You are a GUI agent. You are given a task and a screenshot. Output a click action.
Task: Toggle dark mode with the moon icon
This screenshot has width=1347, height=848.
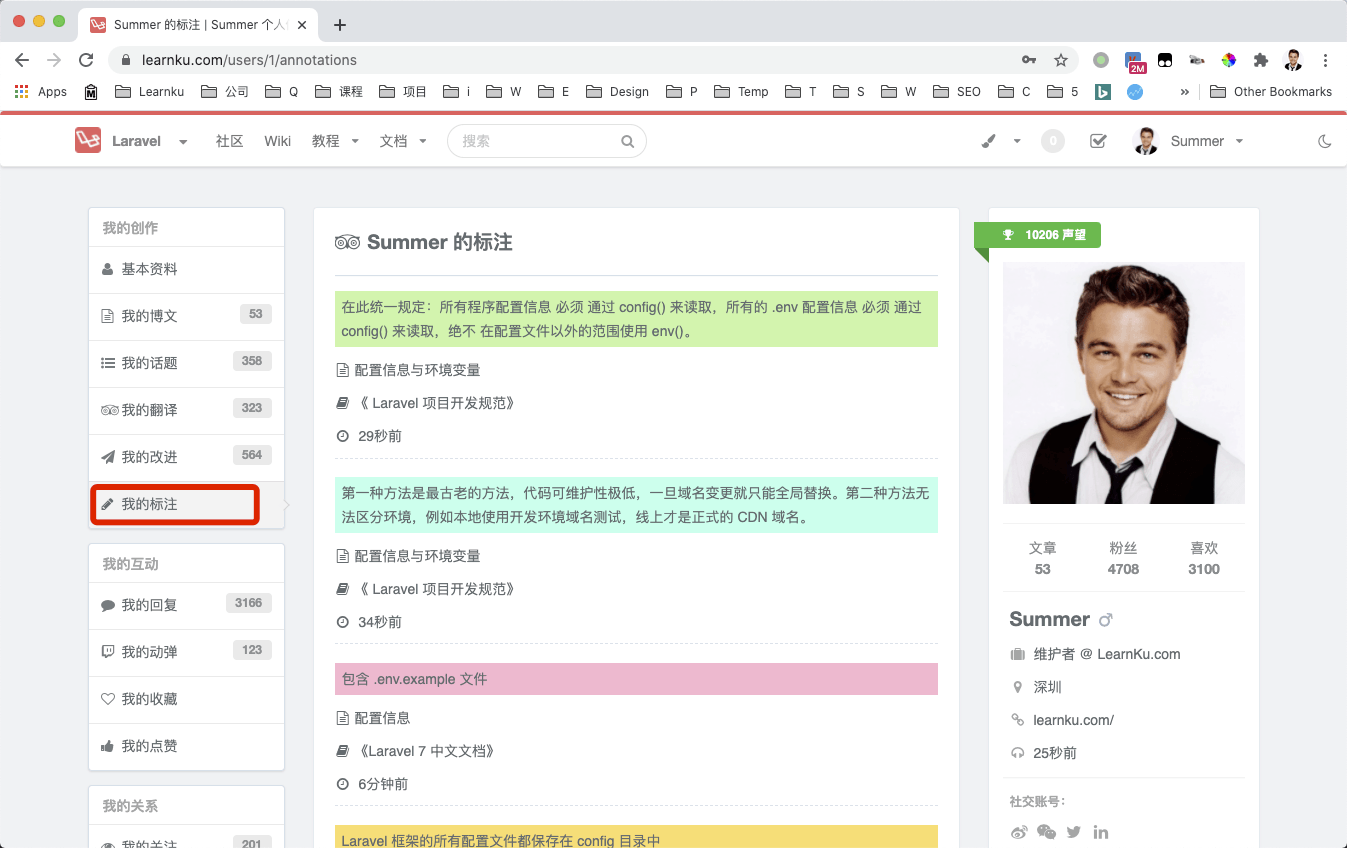(x=1325, y=141)
